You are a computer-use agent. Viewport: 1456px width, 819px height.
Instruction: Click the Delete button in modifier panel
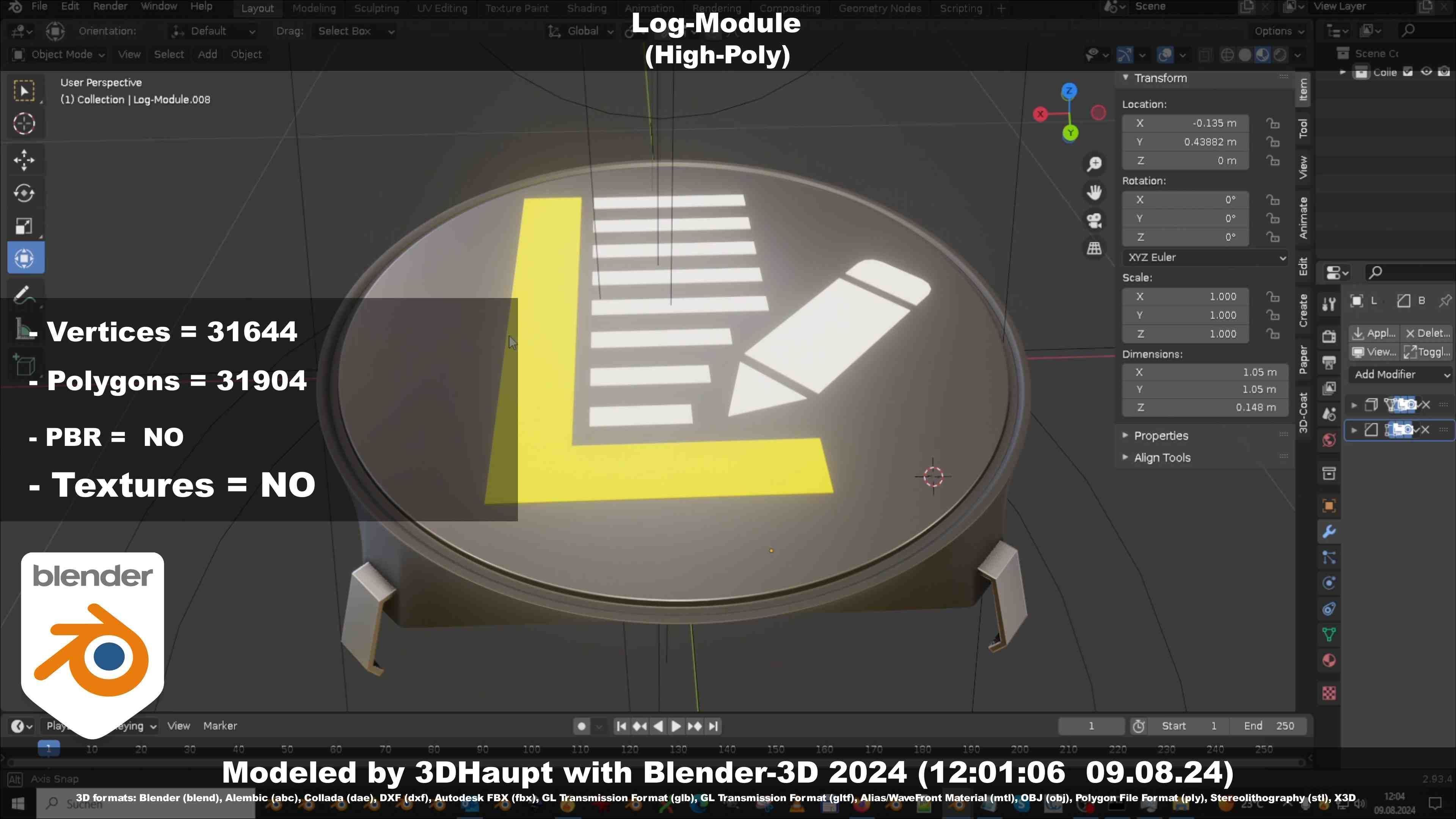(x=1427, y=334)
